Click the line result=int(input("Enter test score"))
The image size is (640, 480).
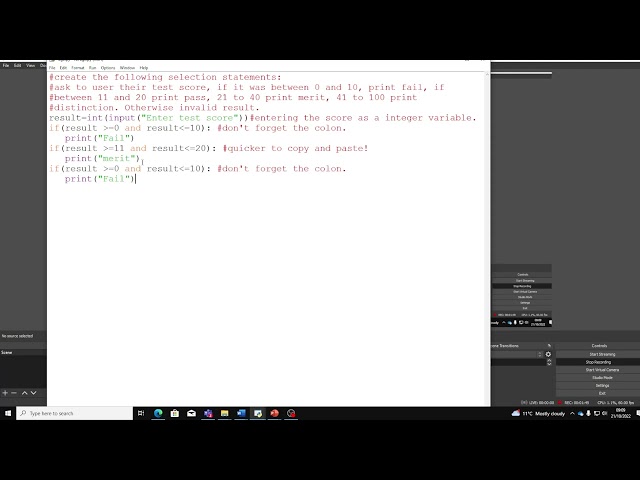pyautogui.click(x=149, y=118)
